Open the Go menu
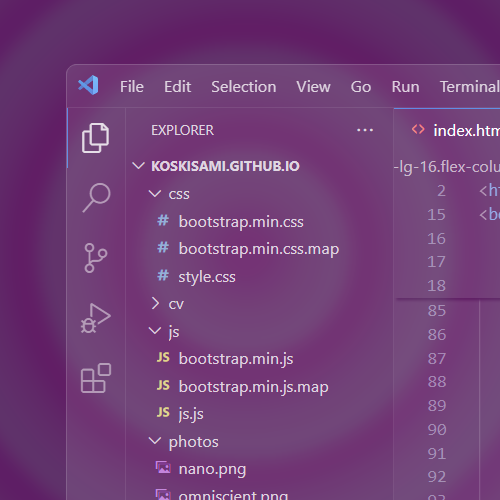Image resolution: width=500 pixels, height=500 pixels. point(361,87)
